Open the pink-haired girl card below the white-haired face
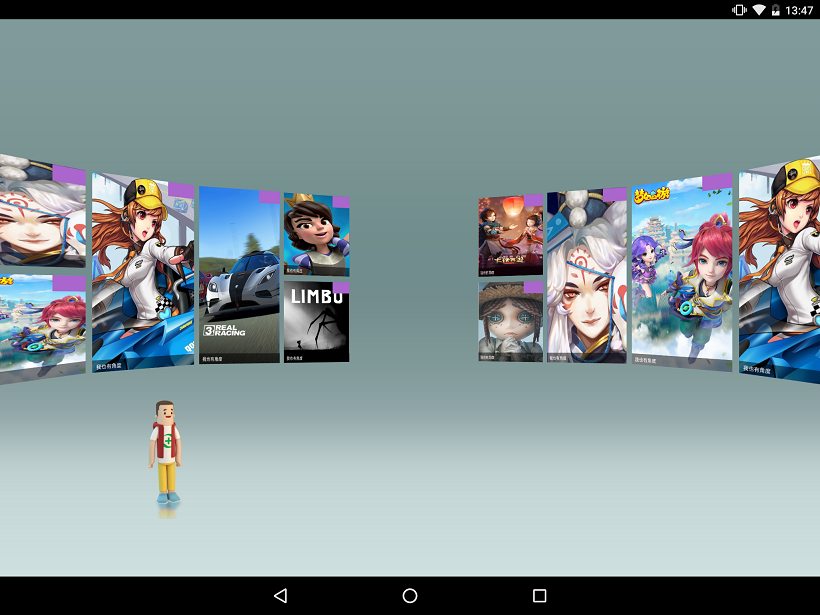The width and height of the screenshot is (820, 615). 43,329
